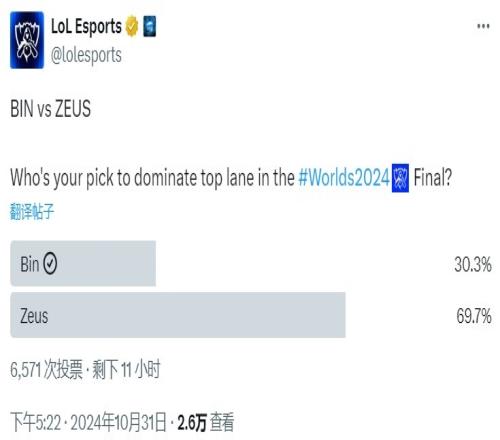Click the 6,571 次投票 vote count
This screenshot has width=500, height=440.
[46, 369]
